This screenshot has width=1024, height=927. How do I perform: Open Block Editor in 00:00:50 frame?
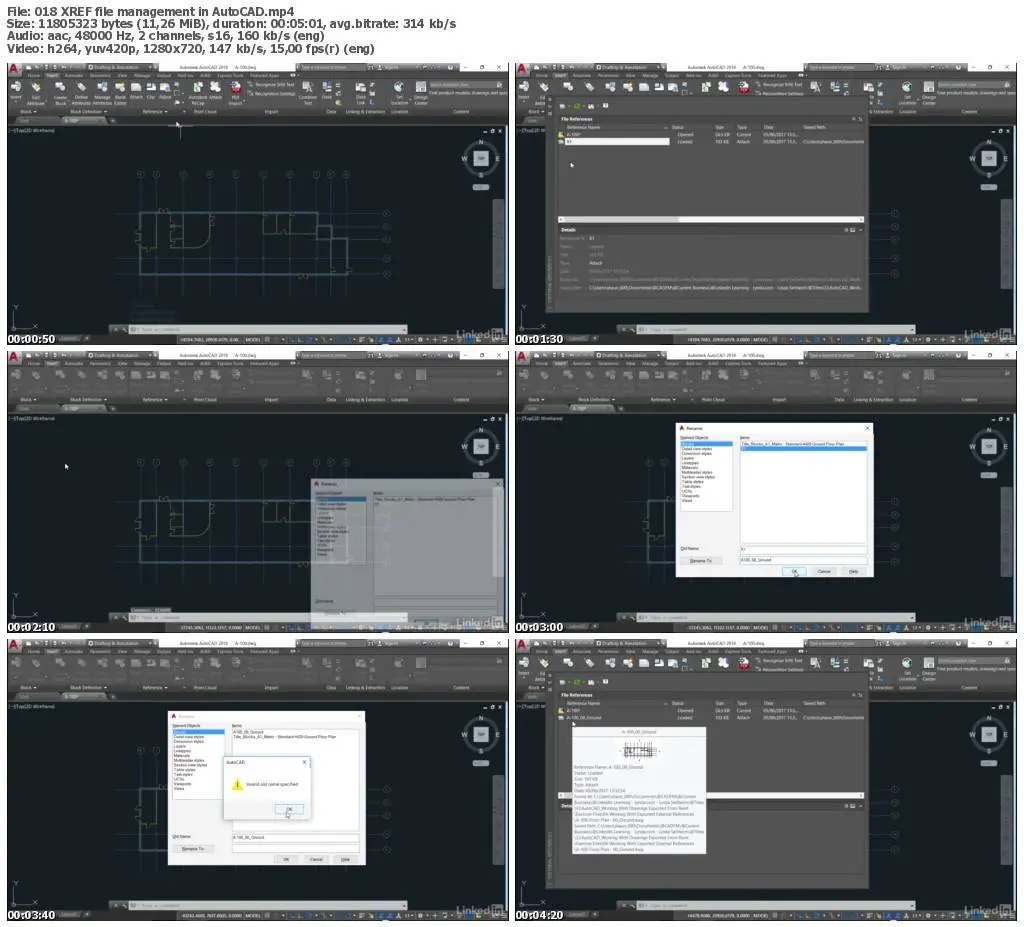click(120, 88)
